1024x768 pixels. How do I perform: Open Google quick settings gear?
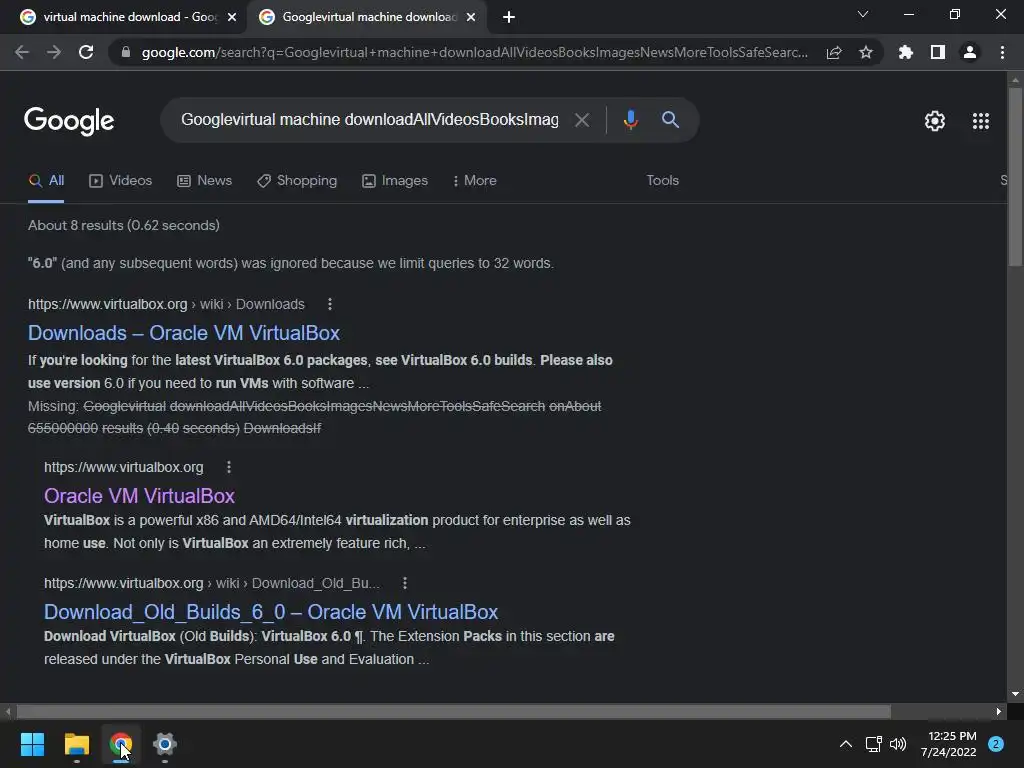[935, 121]
